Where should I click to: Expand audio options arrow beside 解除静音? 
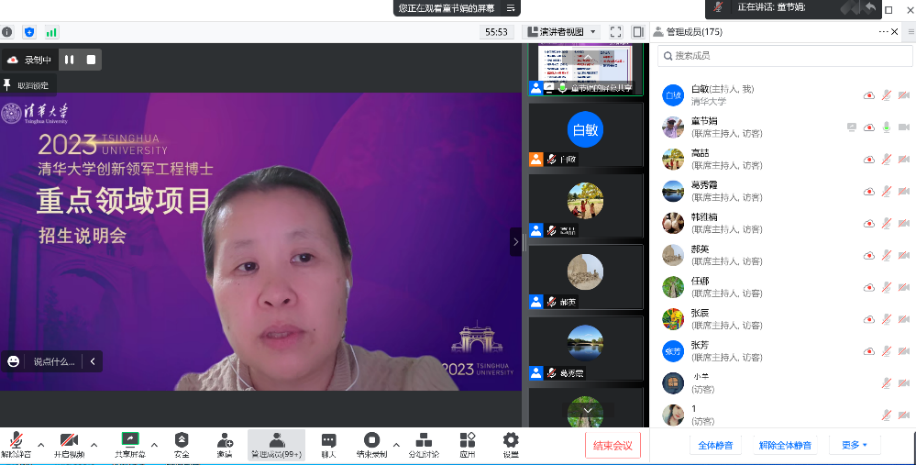41,445
